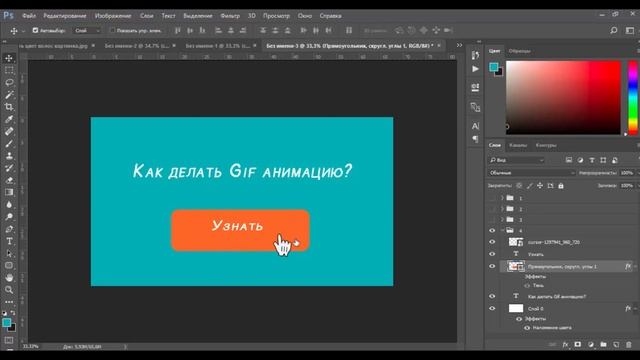Select the Brush tool
Screen dimensions: 640x360
[x=9, y=144]
